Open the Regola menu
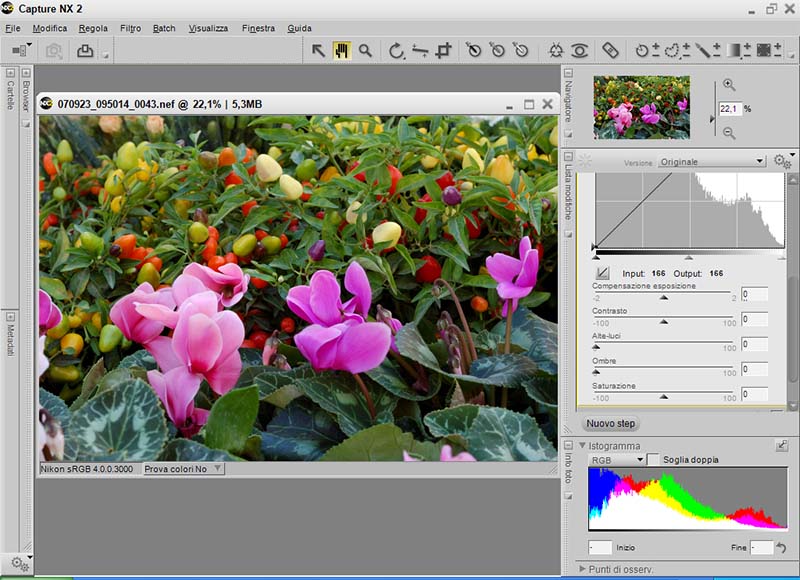Viewport: 800px width, 580px height. point(93,28)
